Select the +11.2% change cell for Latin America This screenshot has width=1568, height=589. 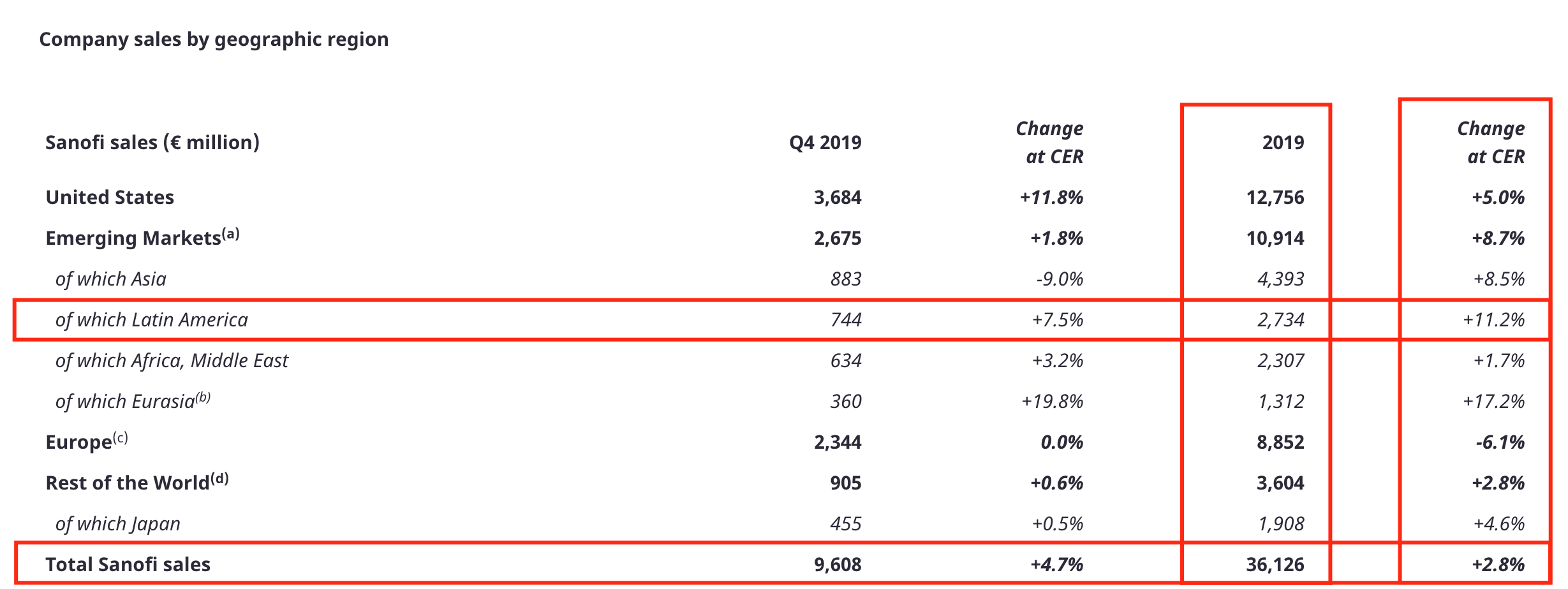1493,320
